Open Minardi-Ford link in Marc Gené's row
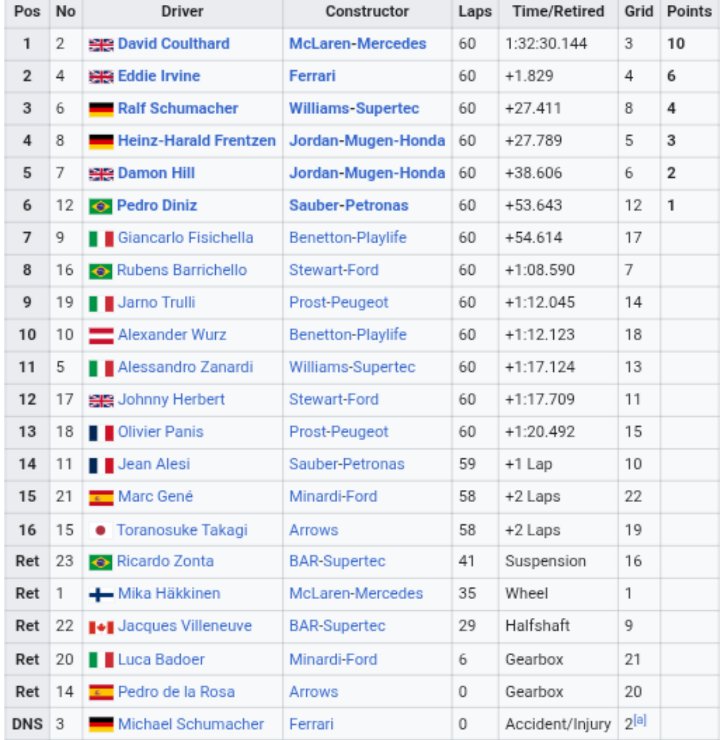 [x=333, y=496]
